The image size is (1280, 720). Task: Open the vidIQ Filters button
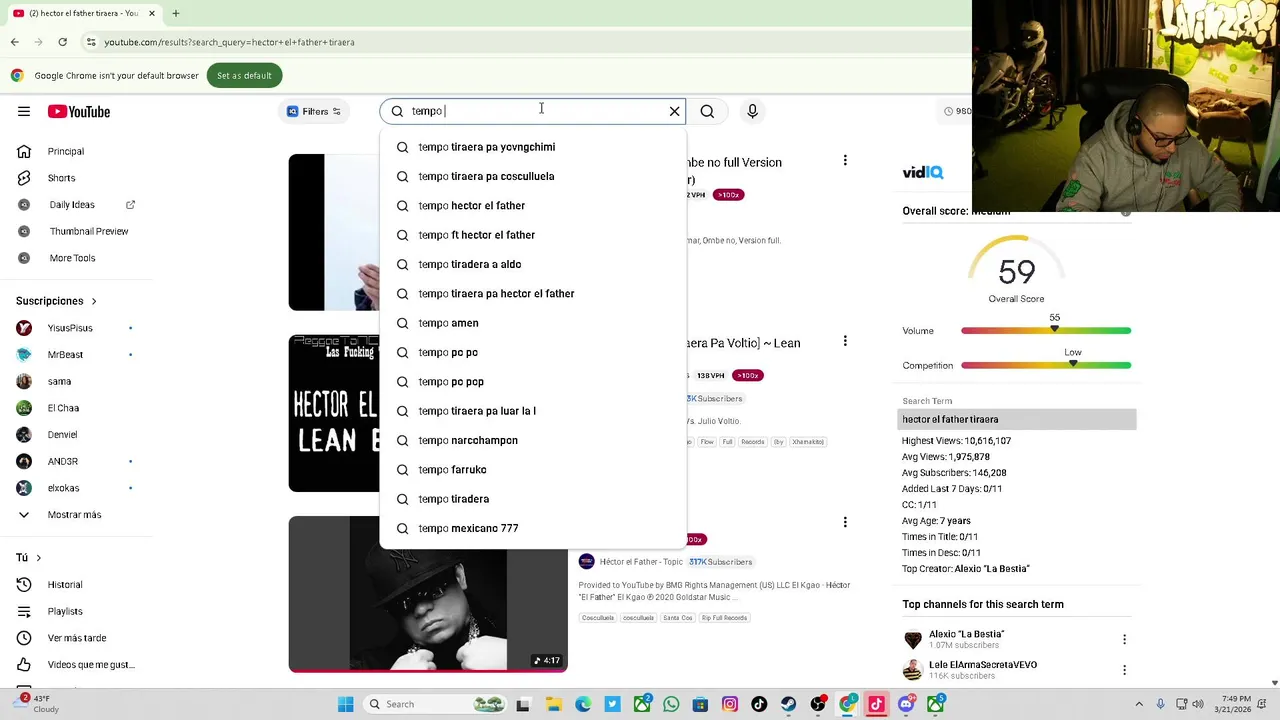click(x=314, y=111)
